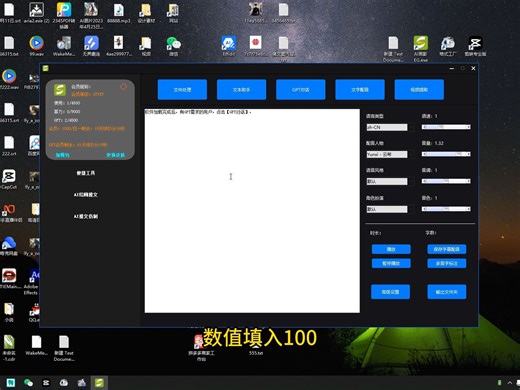Click the 更换皮肤 link in the account card
The image size is (520, 390).
coord(115,155)
